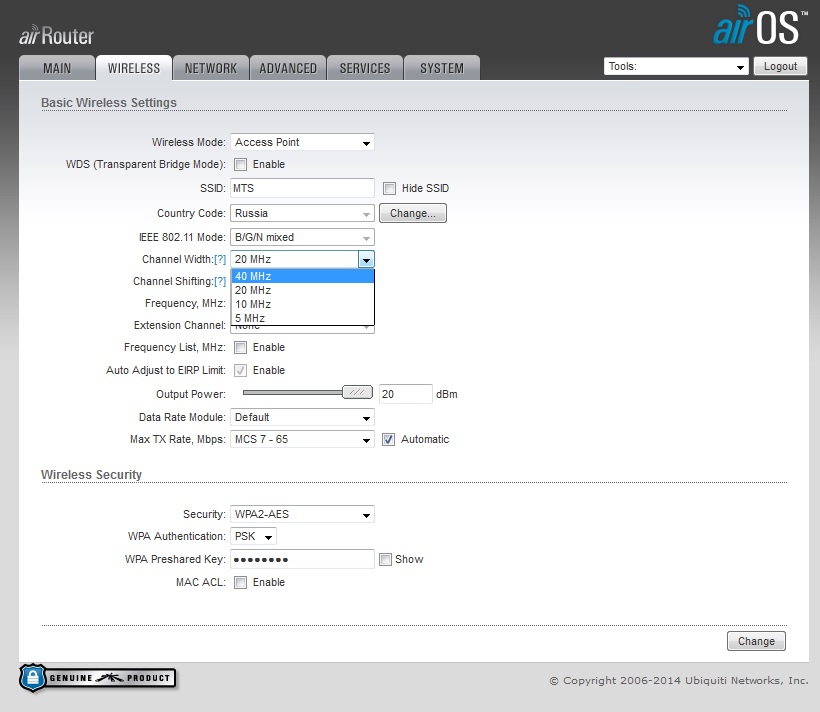Viewport: 820px width, 712px height.
Task: Select 40 MHz from channel width list
Action: [x=302, y=276]
